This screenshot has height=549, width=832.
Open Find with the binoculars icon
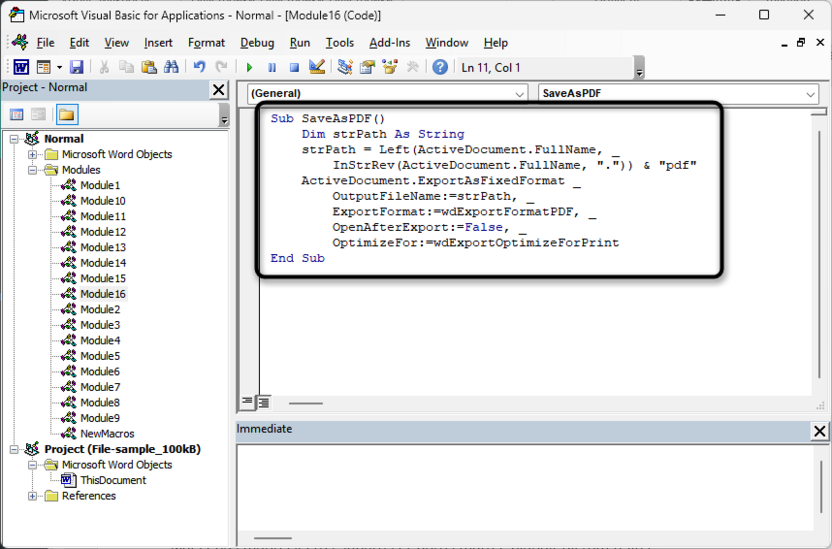coord(171,67)
